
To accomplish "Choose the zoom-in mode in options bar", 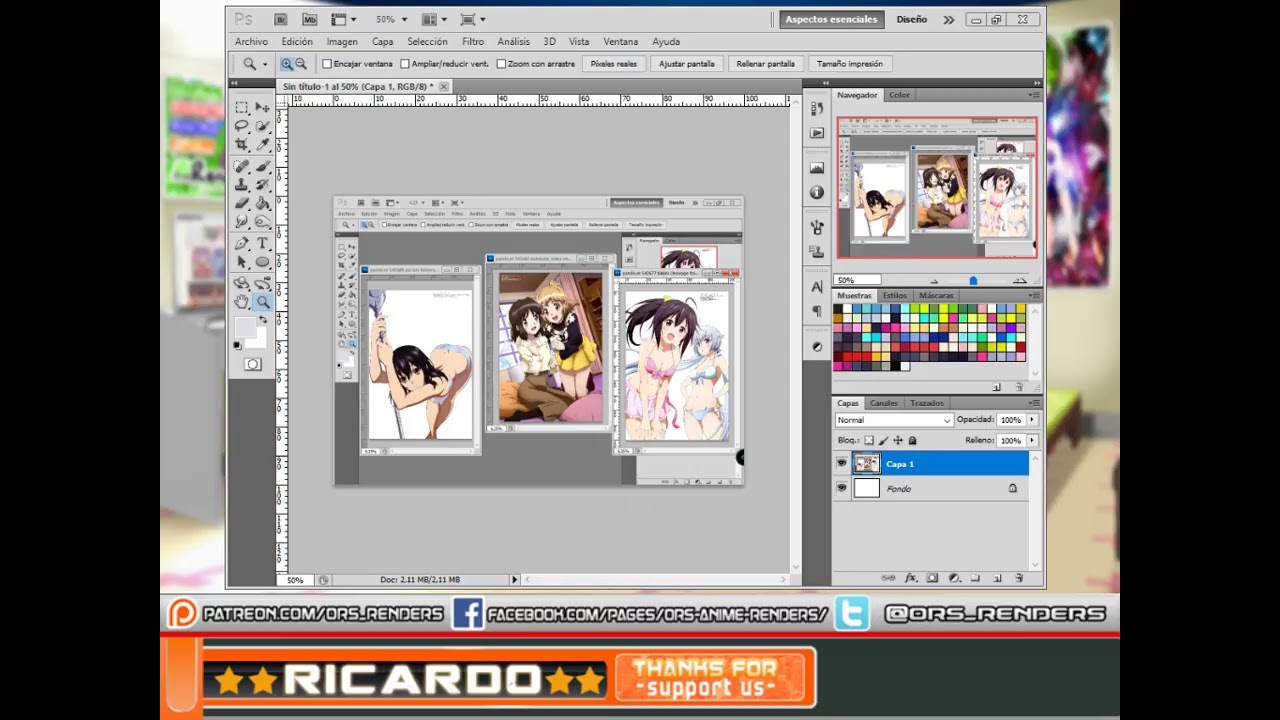I will (286, 64).
